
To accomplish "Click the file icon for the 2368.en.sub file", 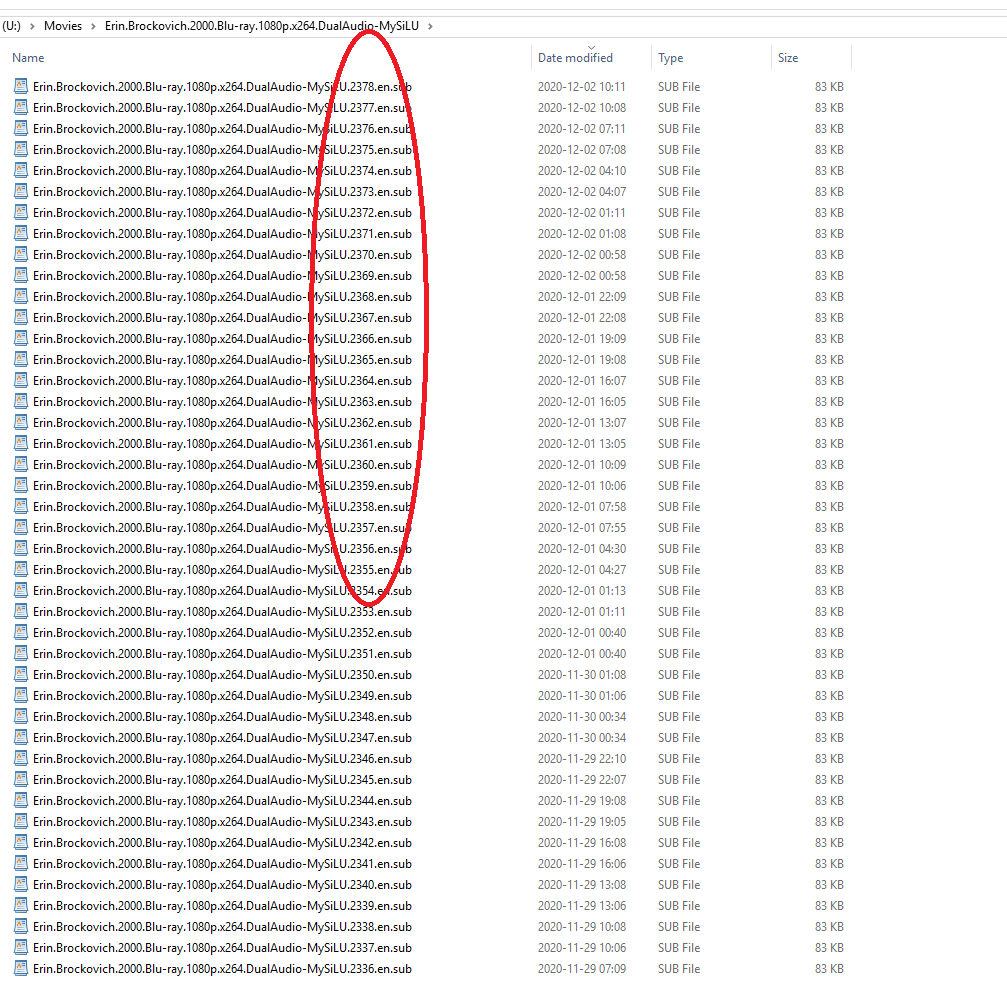I will click(21, 296).
